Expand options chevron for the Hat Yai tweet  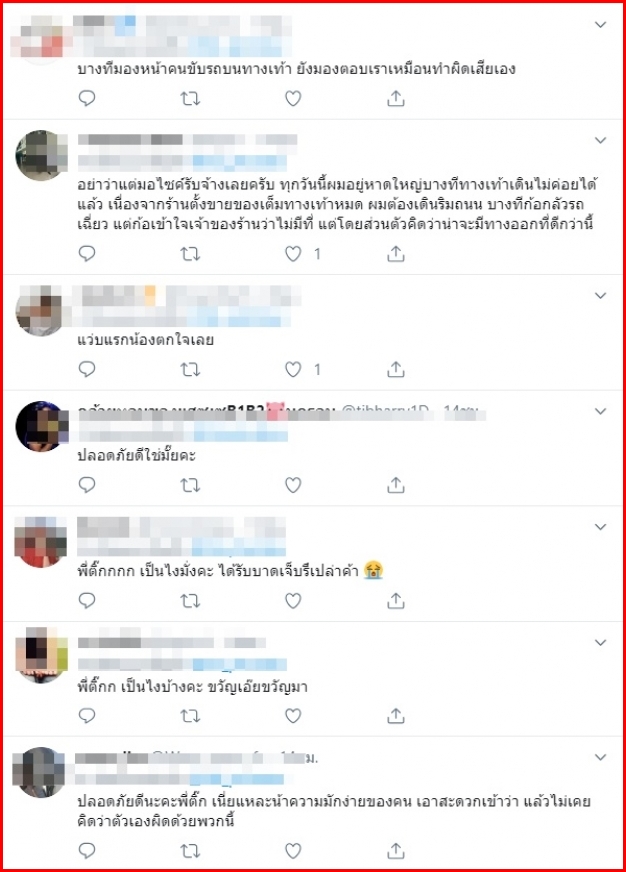pos(600,140)
